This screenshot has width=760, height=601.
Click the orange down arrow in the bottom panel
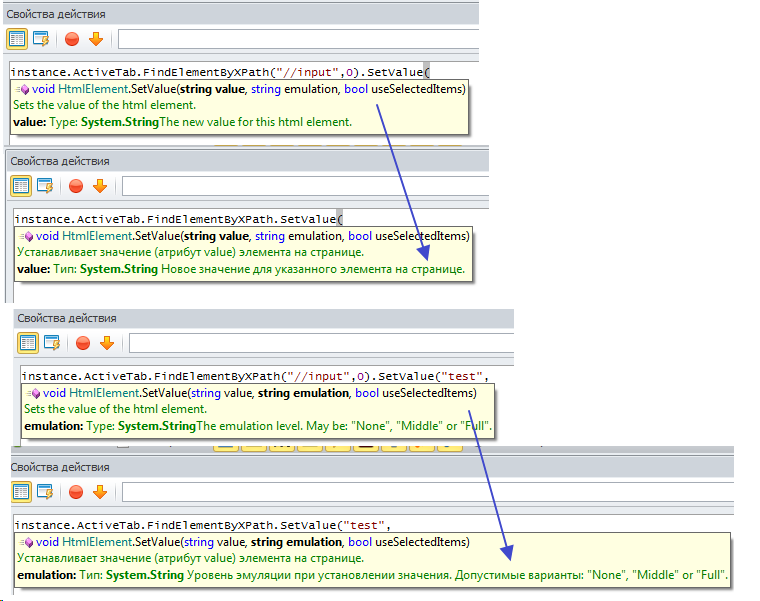coord(100,492)
